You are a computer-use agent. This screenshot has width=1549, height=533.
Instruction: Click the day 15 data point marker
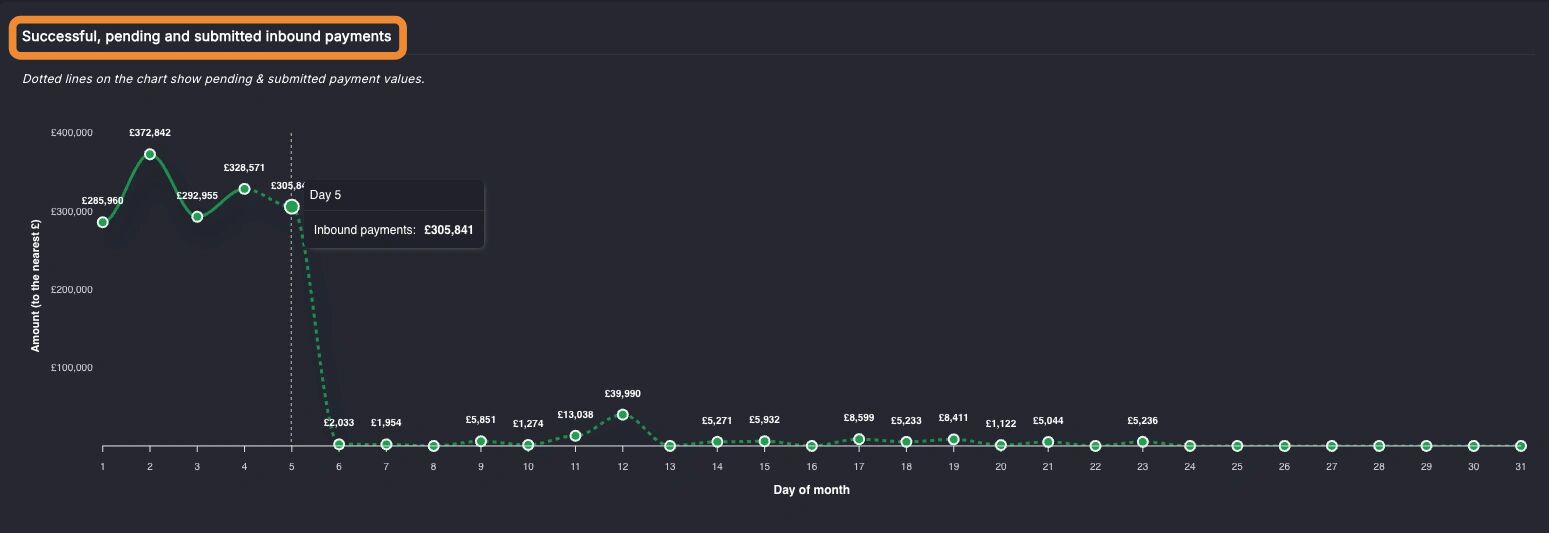[x=764, y=441]
